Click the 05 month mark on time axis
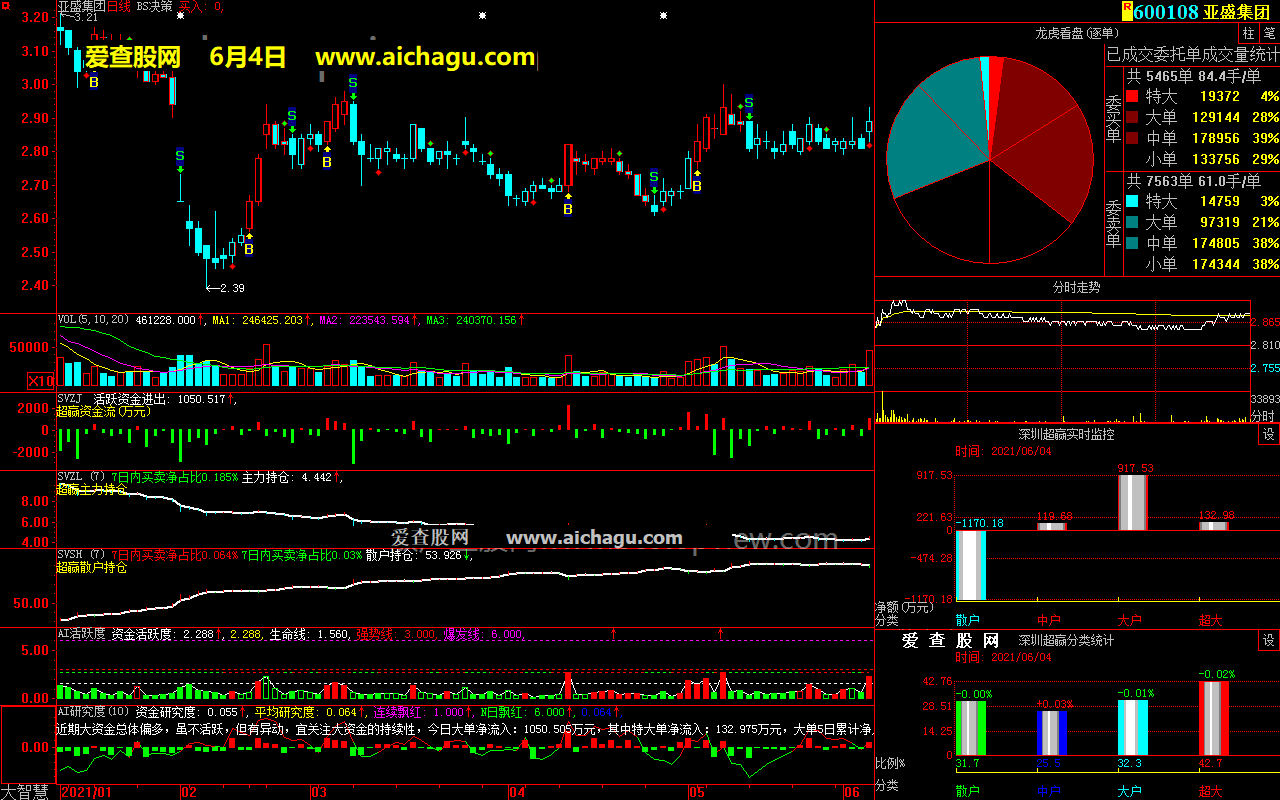 click(697, 792)
